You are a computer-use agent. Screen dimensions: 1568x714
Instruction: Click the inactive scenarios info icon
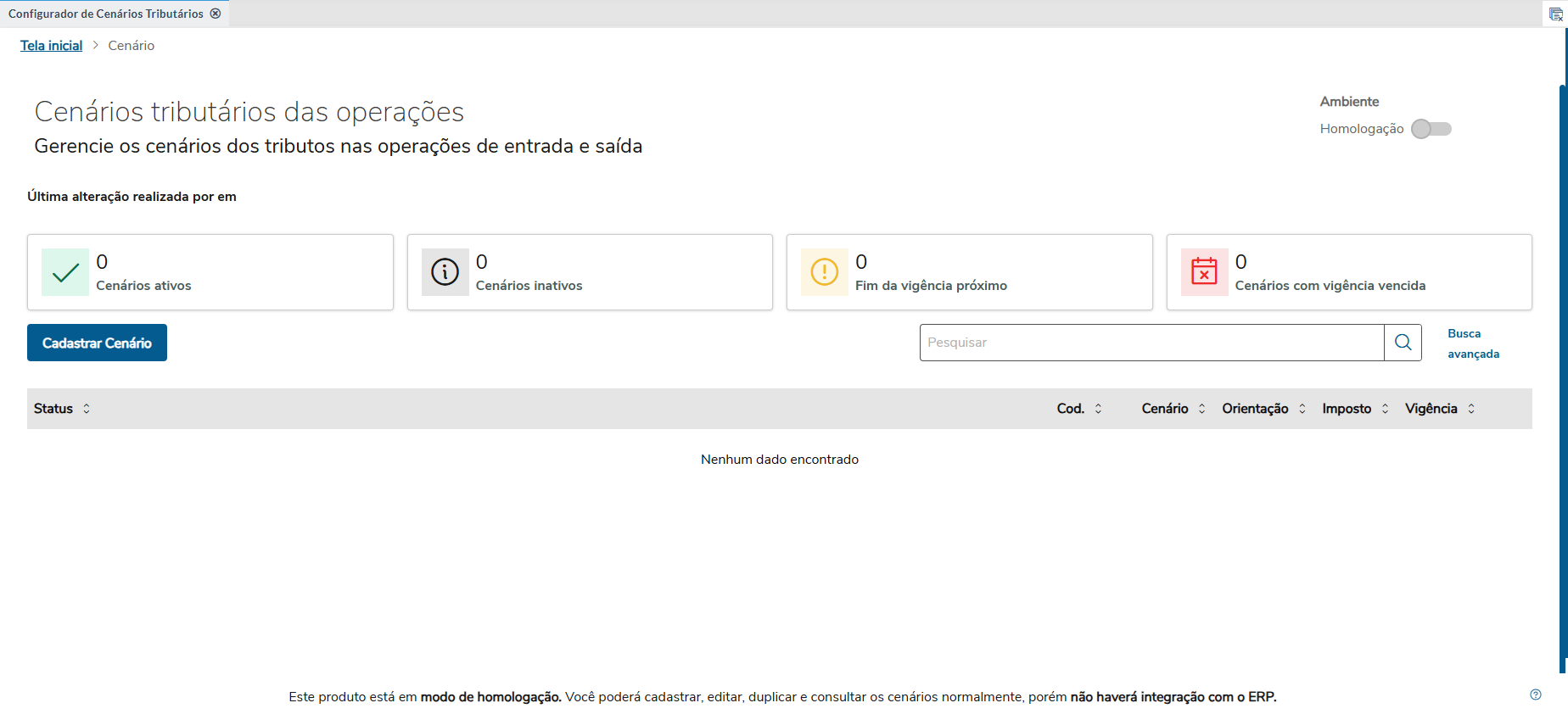(445, 272)
